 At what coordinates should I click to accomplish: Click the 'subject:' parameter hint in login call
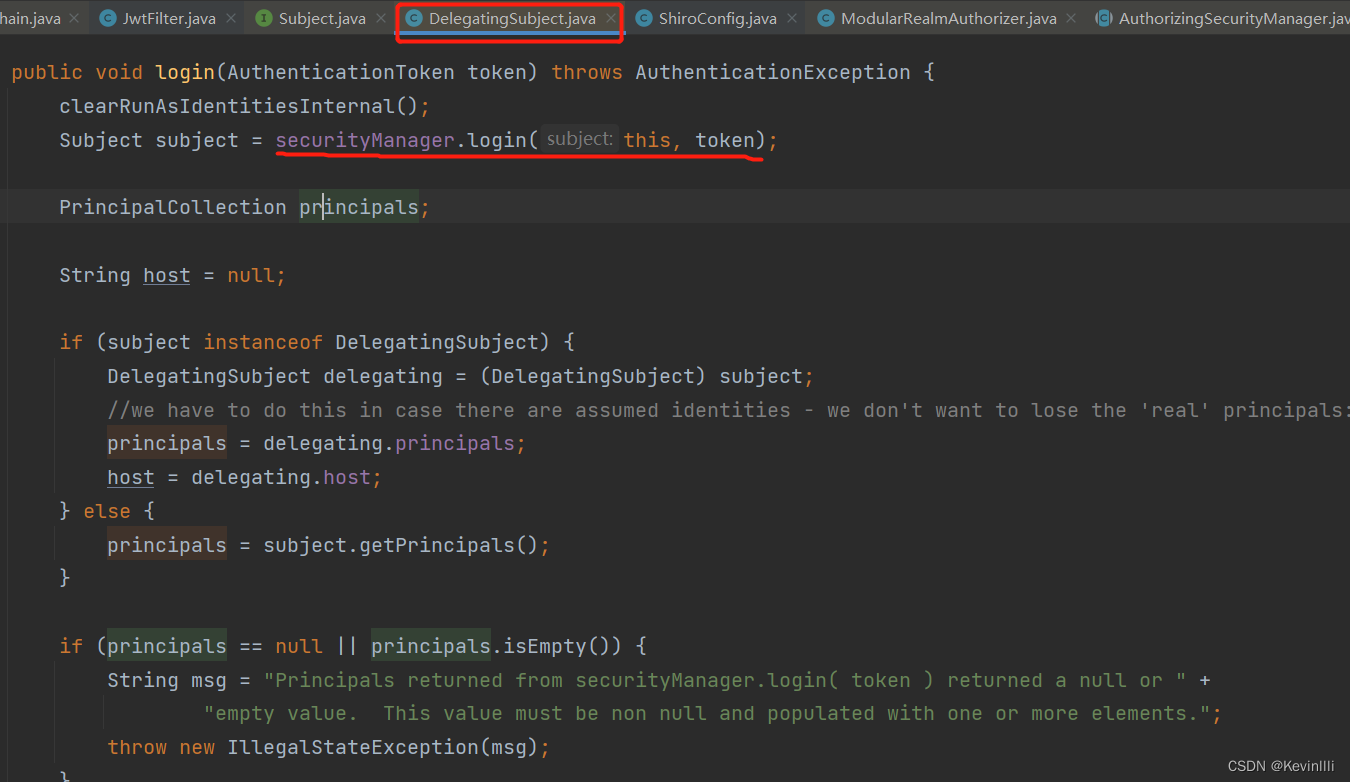point(580,140)
